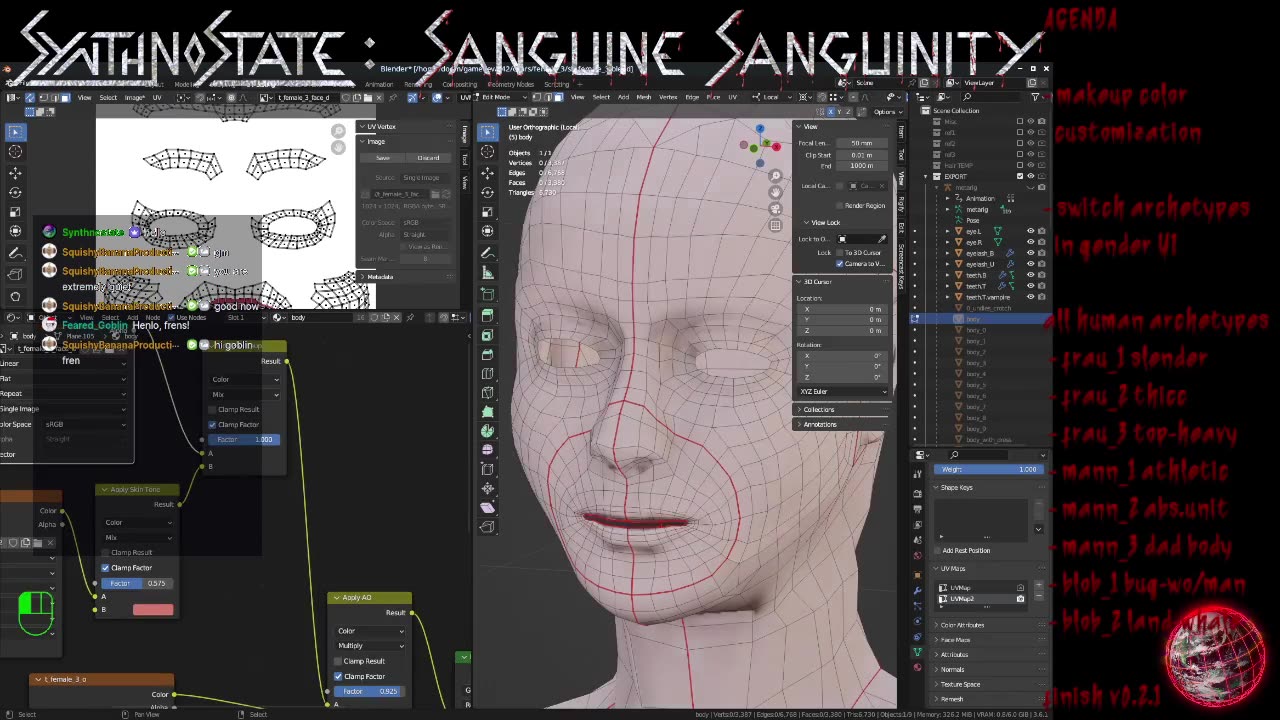Switch orthographic/perspective grid gizmo

pos(775,226)
